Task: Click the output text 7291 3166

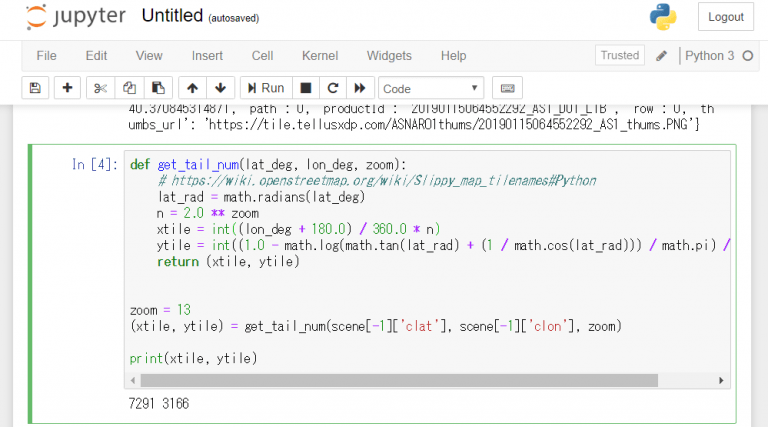Action: (x=159, y=403)
